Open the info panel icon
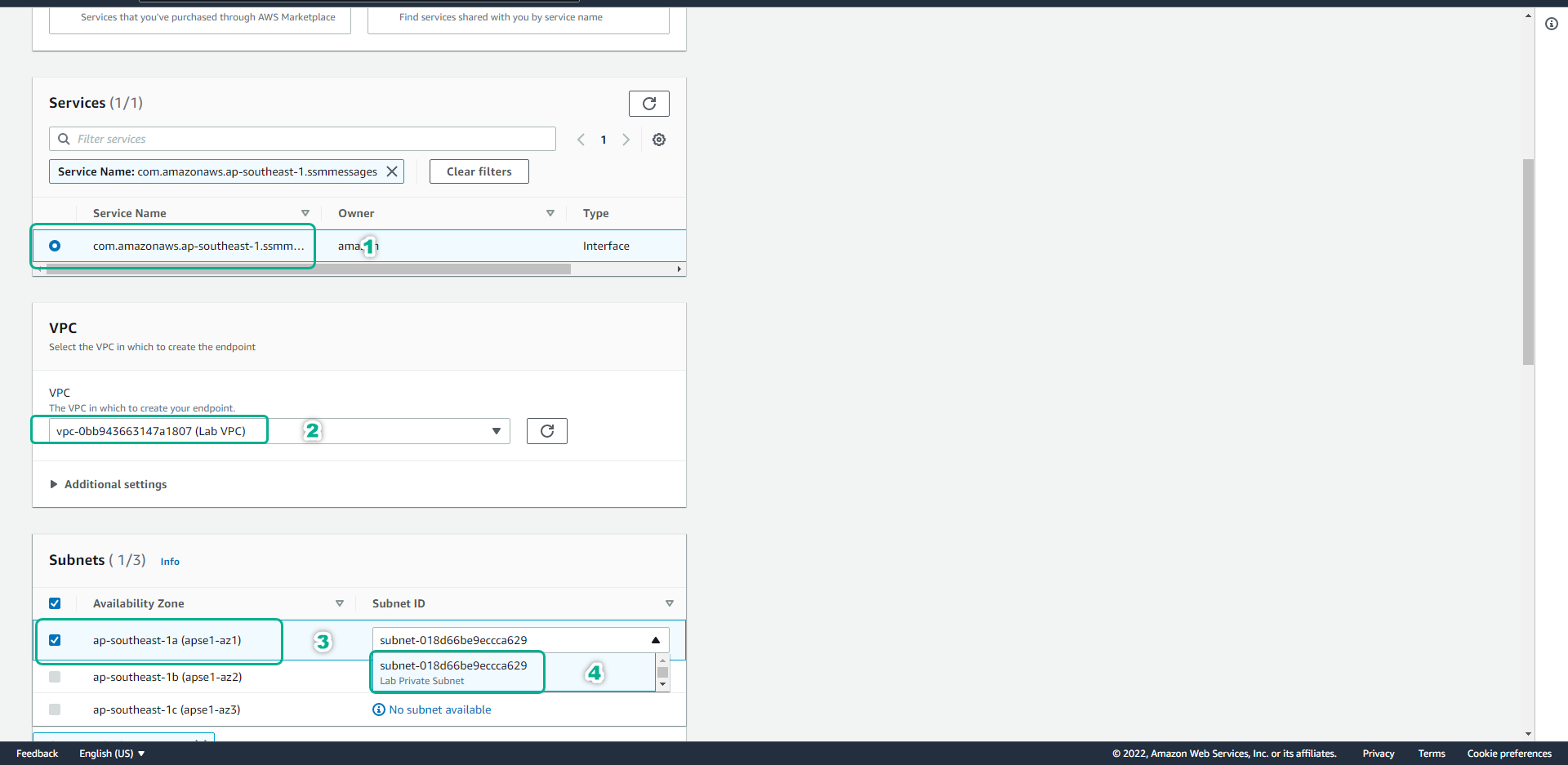The image size is (1568, 765). click(1551, 24)
